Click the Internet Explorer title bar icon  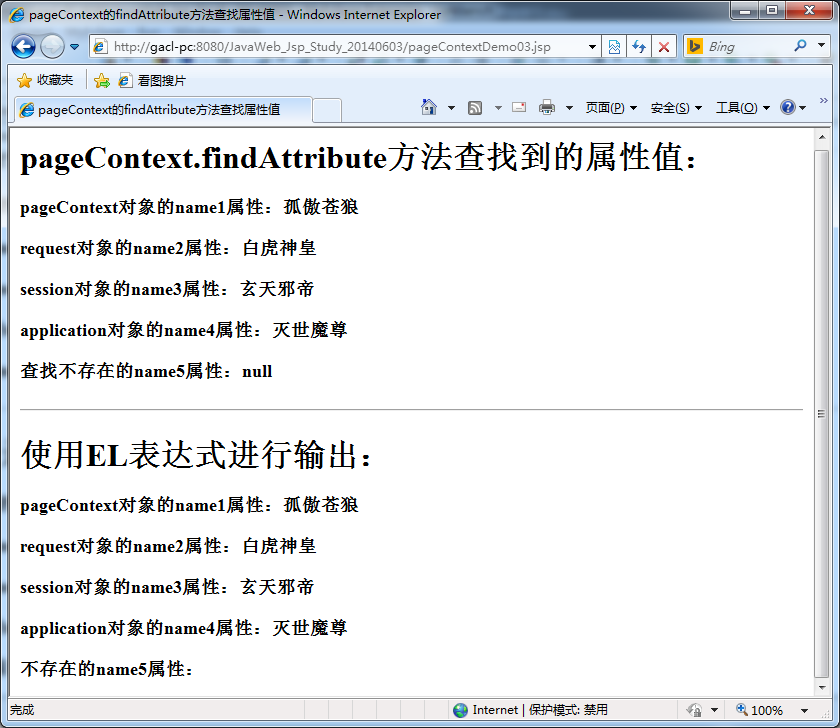pyautogui.click(x=17, y=14)
